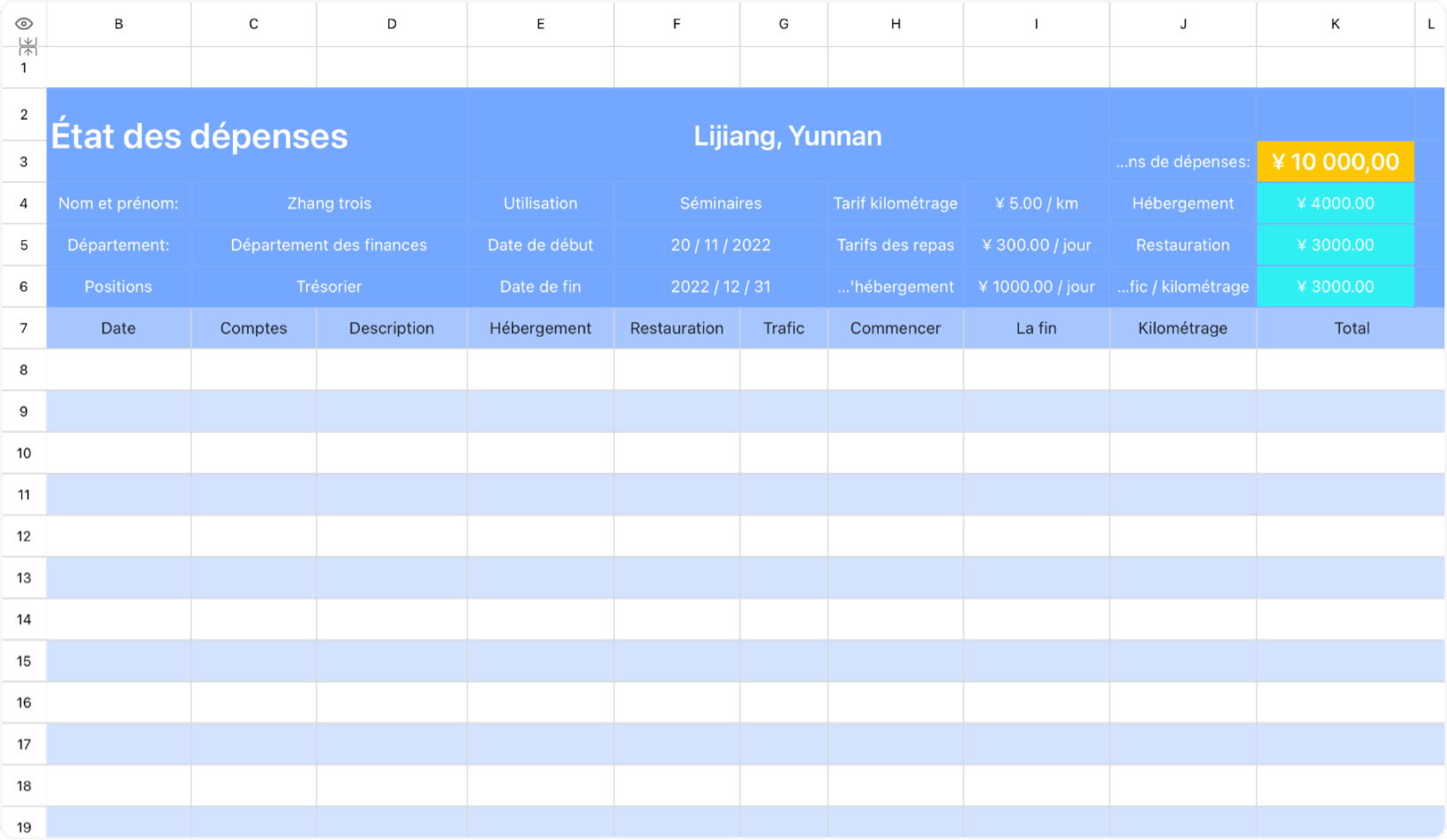
Task: Click the 'État des dépenses' title cell
Action: click(x=258, y=136)
